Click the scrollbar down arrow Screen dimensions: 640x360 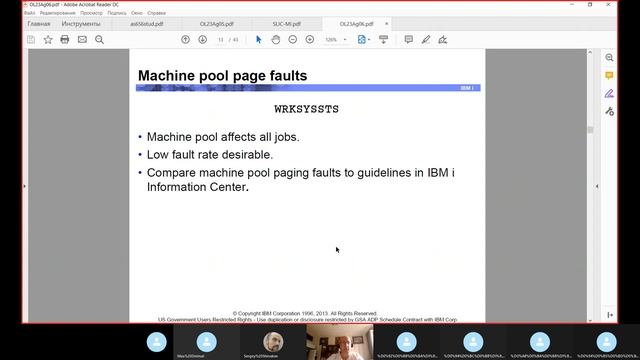590,320
